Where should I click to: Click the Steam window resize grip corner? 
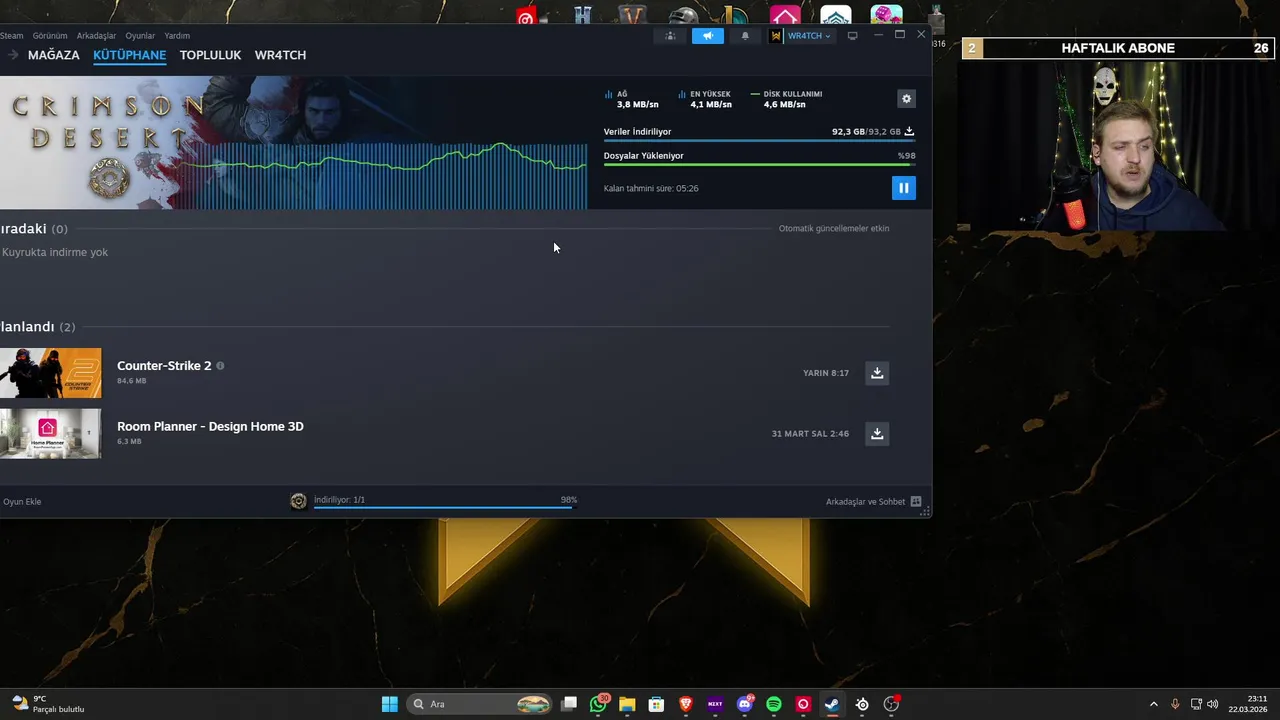tap(926, 512)
